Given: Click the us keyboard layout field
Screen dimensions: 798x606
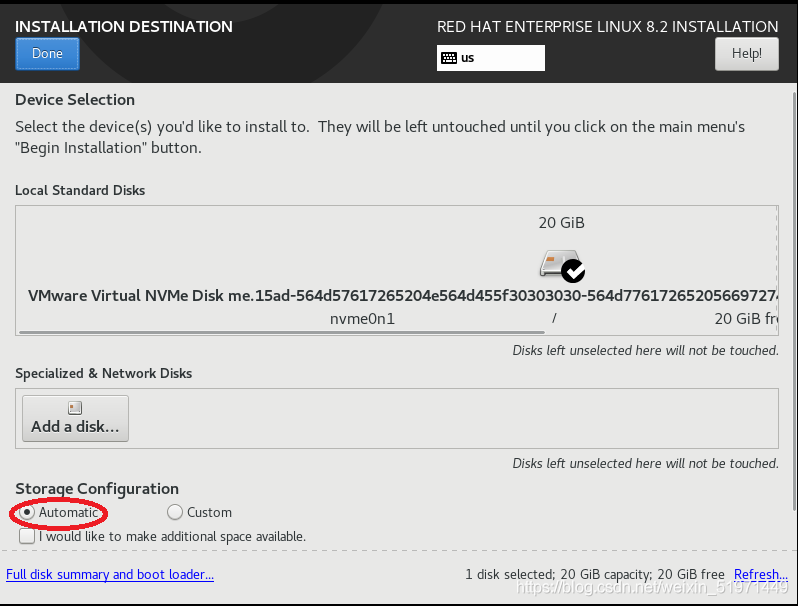Looking at the screenshot, I should pyautogui.click(x=491, y=58).
